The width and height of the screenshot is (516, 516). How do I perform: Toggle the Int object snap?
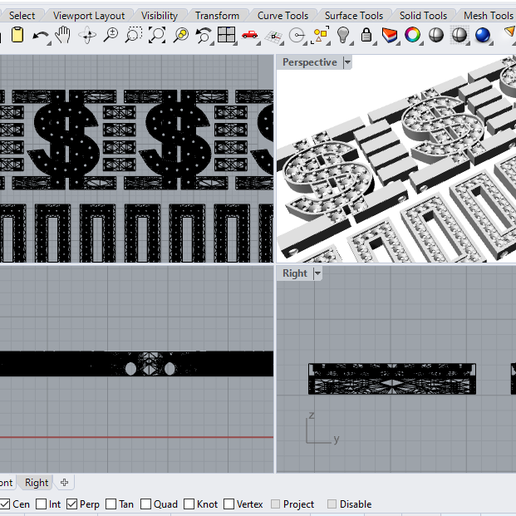point(41,504)
